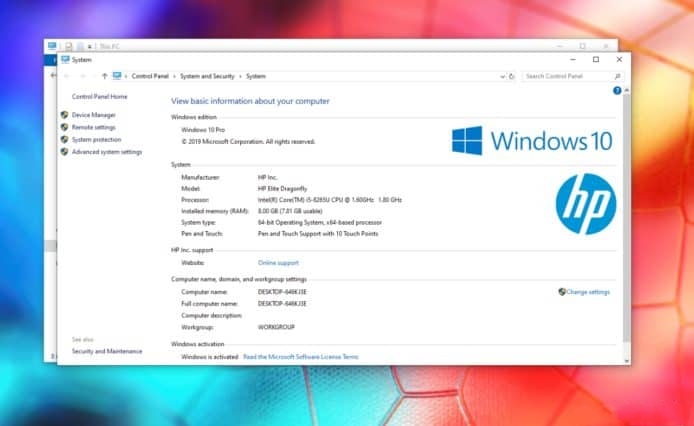
Task: Click the scroll up arrow
Action: click(626, 90)
